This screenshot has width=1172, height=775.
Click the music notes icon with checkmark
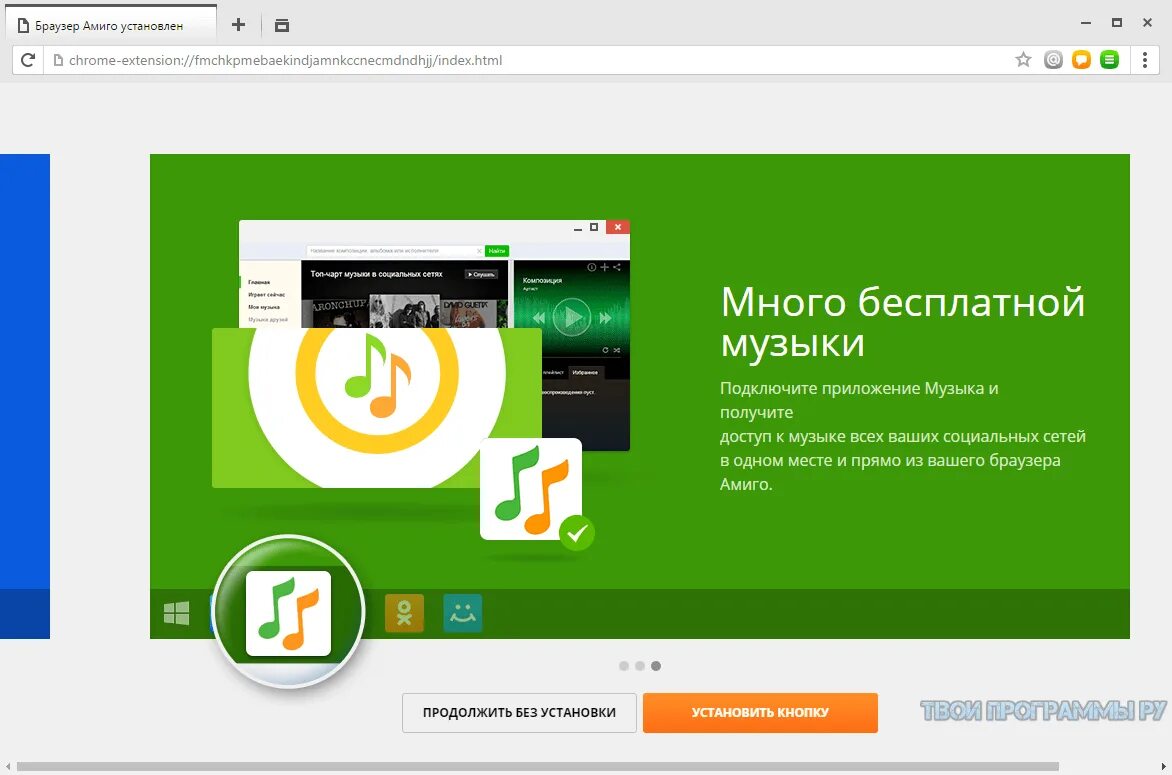coord(531,490)
